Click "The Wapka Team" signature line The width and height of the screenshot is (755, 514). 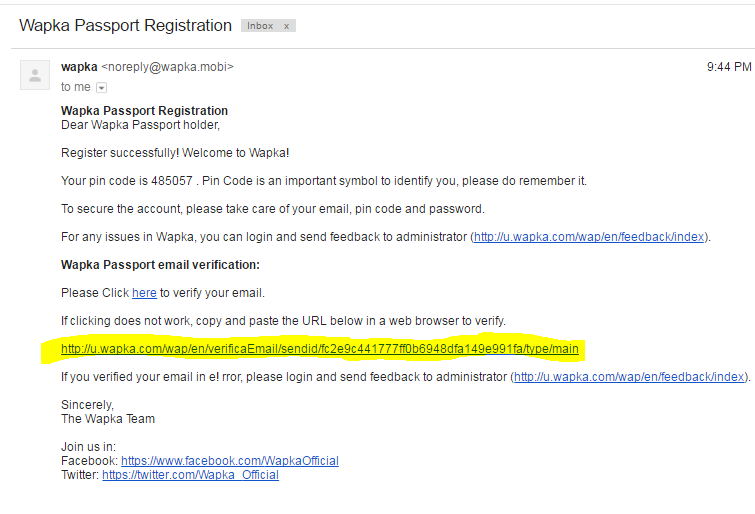(108, 419)
